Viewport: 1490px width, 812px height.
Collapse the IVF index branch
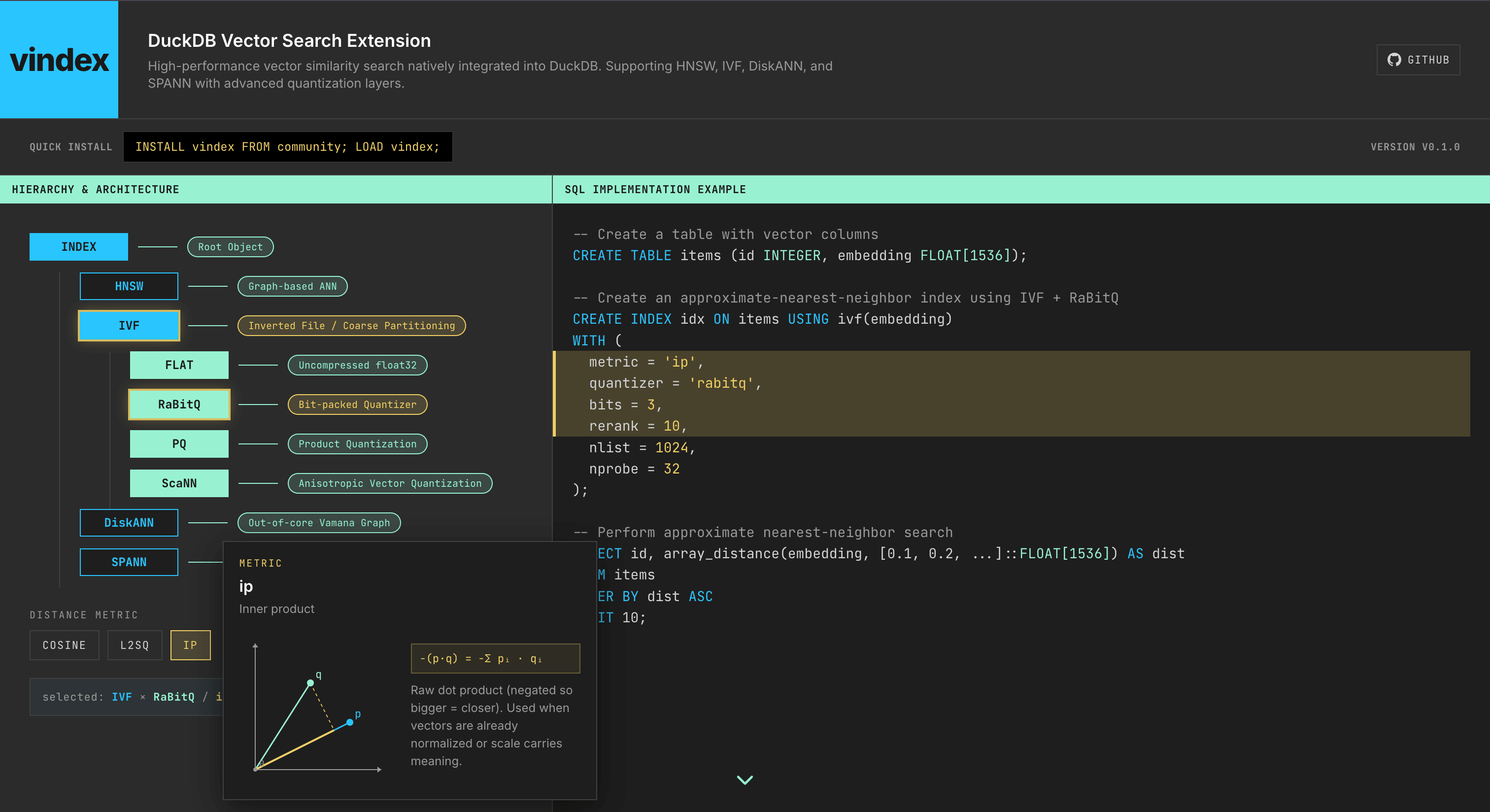coord(129,325)
